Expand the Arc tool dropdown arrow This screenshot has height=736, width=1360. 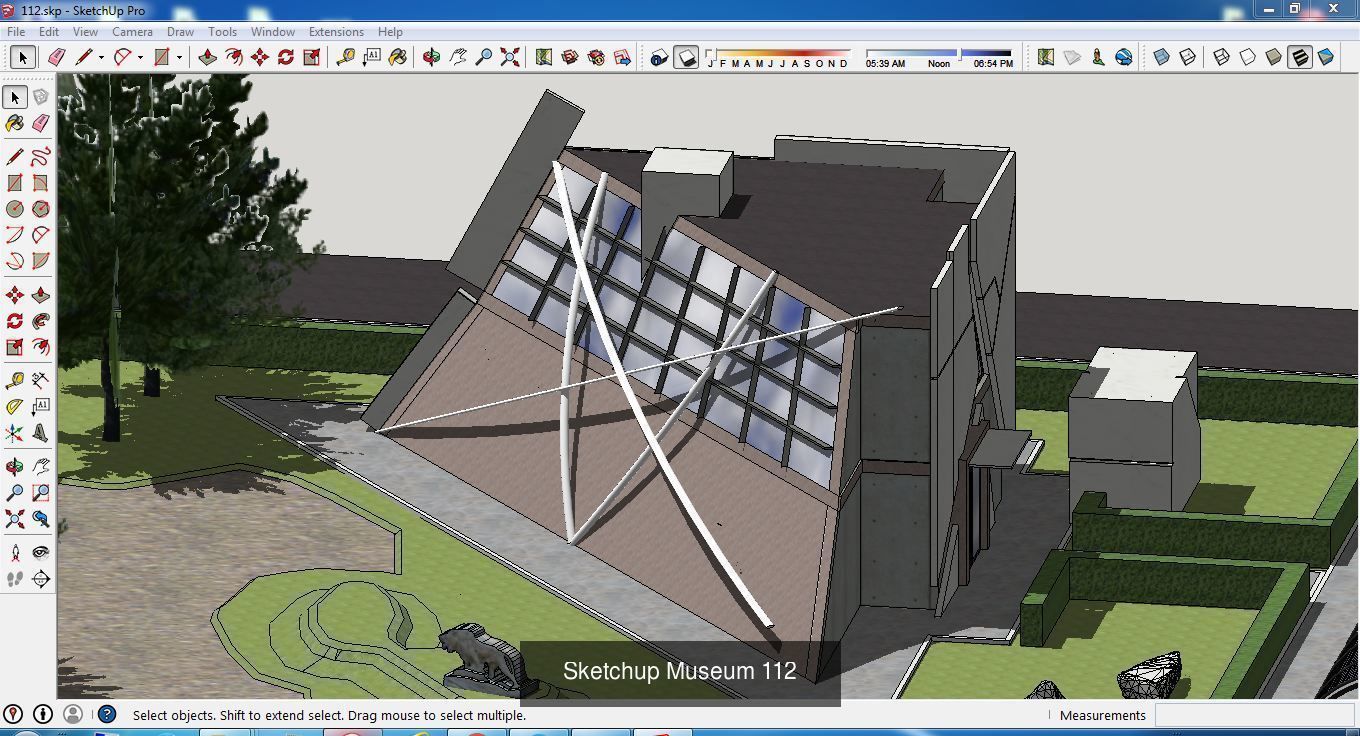[x=140, y=57]
